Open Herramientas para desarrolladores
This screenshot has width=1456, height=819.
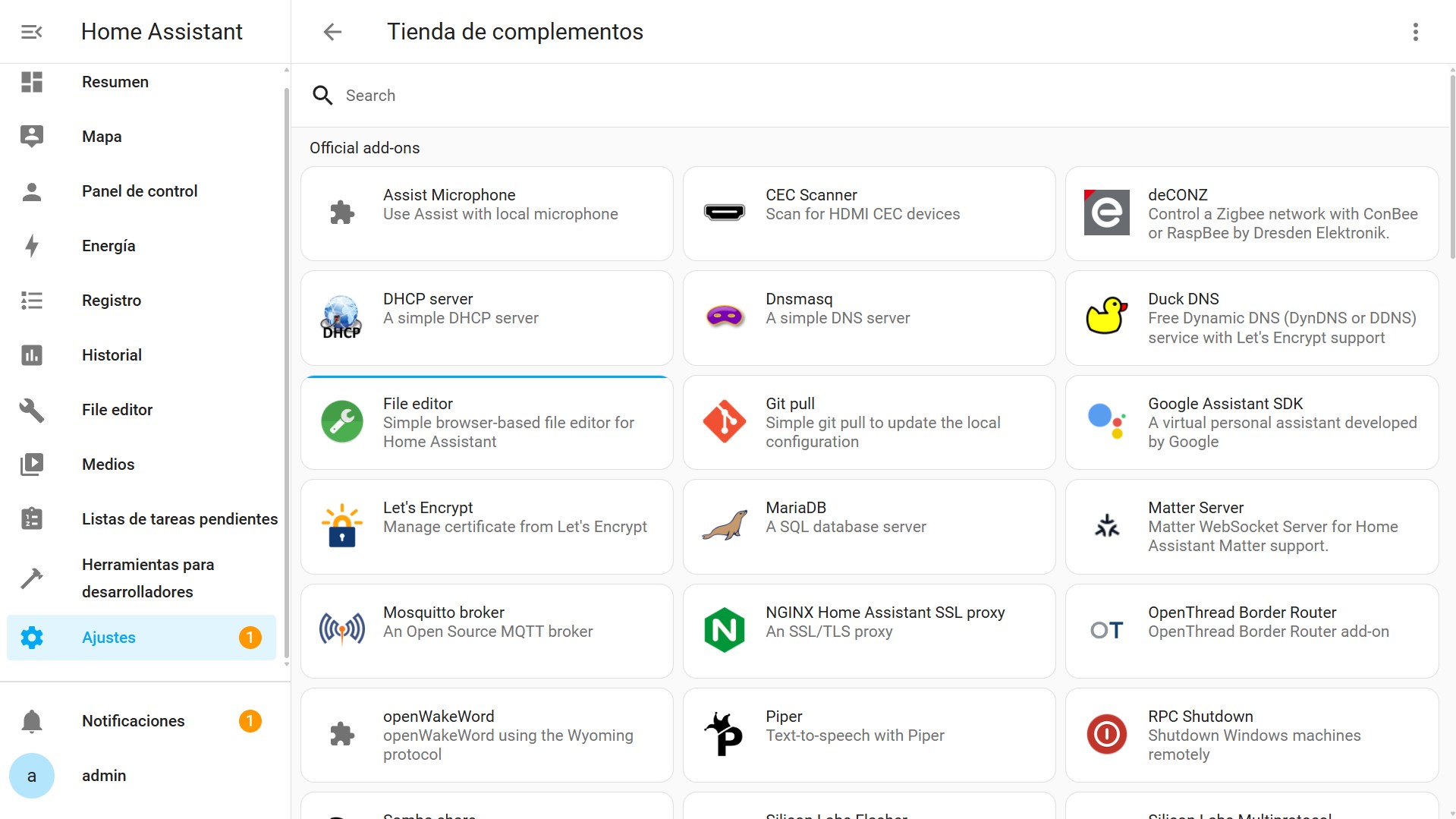(147, 578)
